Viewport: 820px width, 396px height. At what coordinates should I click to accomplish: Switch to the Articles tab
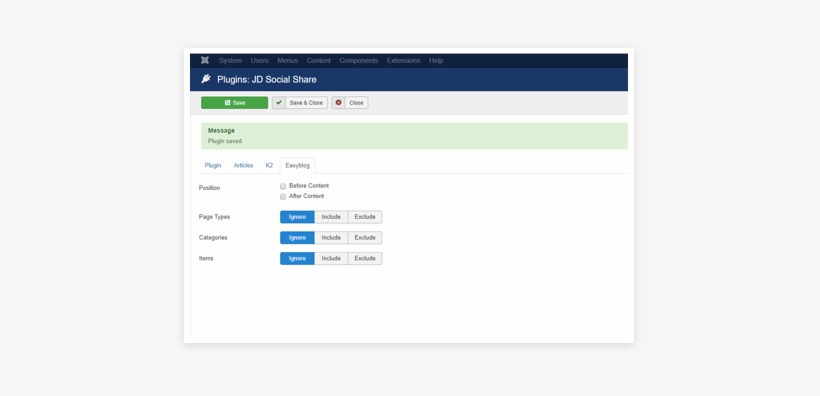pyautogui.click(x=243, y=165)
